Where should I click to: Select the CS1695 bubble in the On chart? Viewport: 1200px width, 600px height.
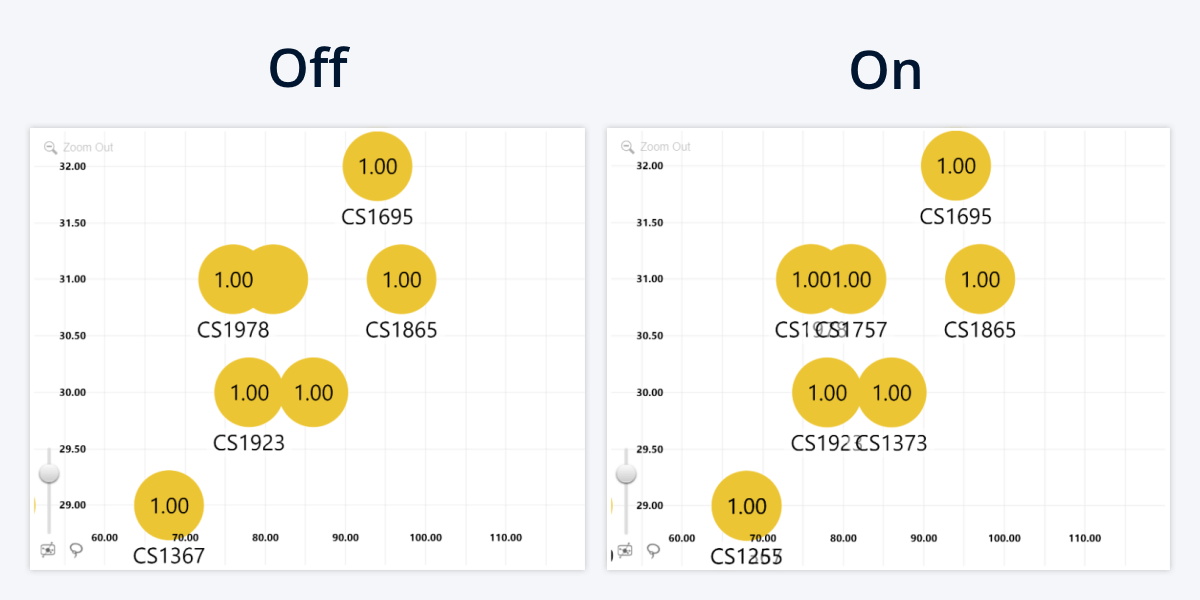(956, 166)
